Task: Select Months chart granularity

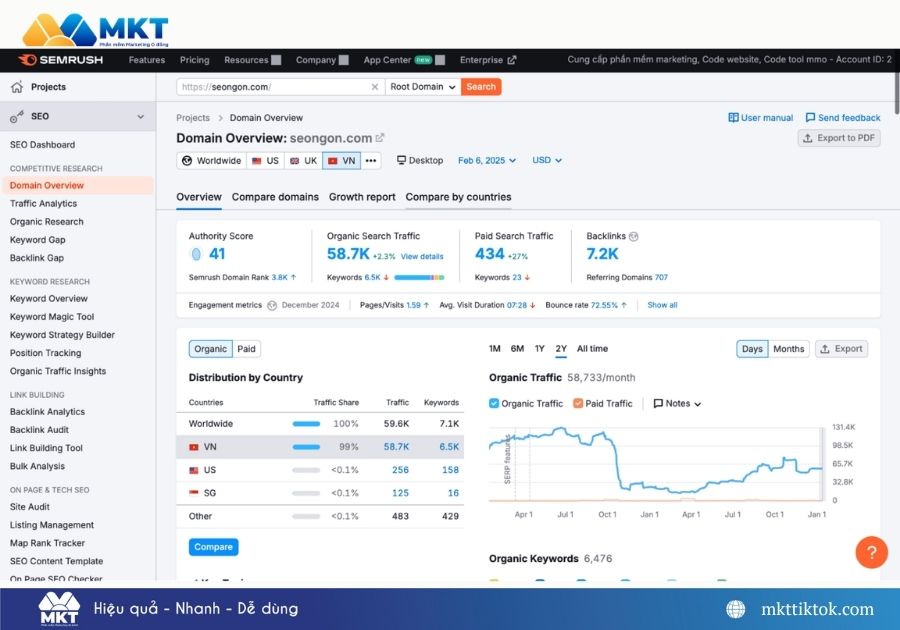Action: [789, 349]
